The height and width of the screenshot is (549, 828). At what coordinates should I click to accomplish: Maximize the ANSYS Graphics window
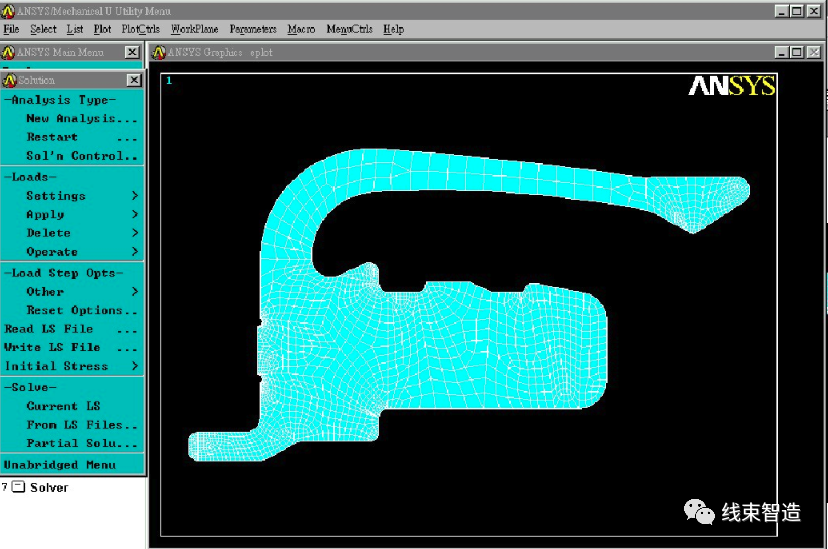tap(797, 52)
